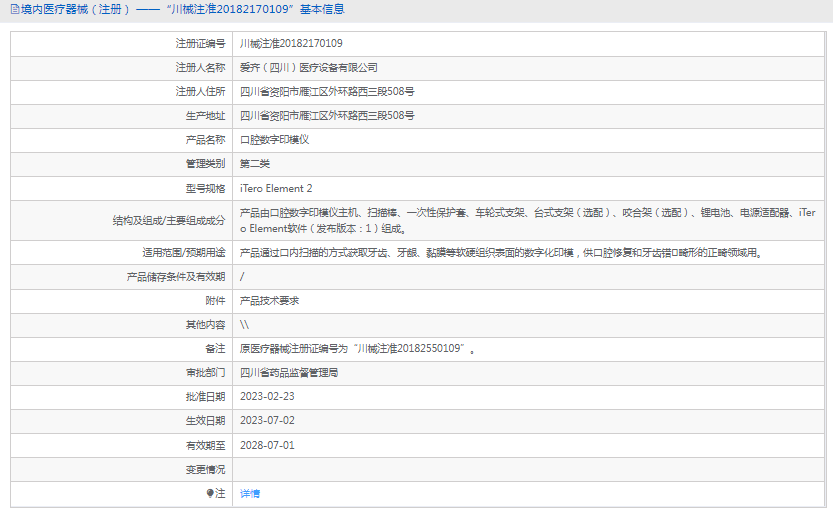Screen dimensions: 833x513
Task: Click the 注册证编号 label
Action: click(x=200, y=43)
